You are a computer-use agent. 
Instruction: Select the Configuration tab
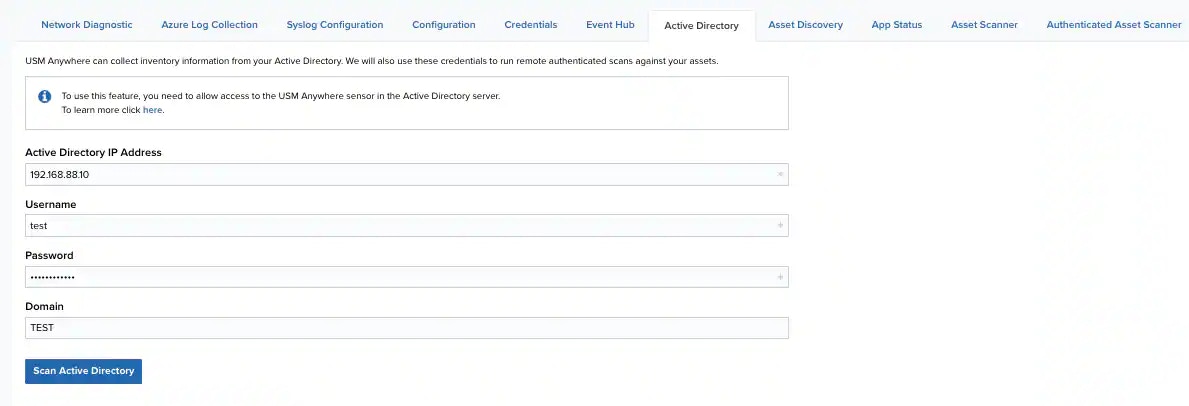(444, 25)
